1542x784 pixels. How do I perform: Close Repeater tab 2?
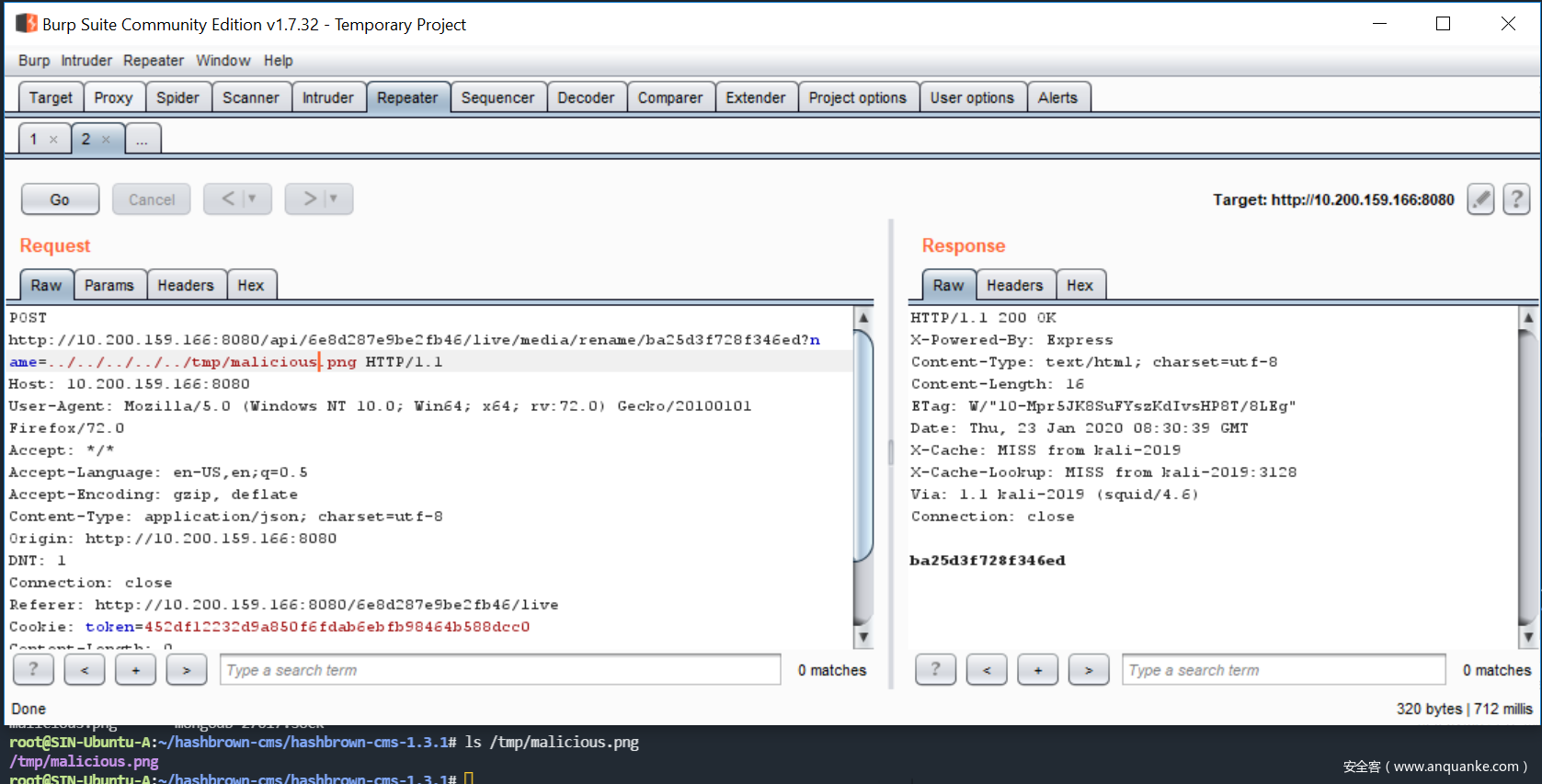(x=106, y=140)
